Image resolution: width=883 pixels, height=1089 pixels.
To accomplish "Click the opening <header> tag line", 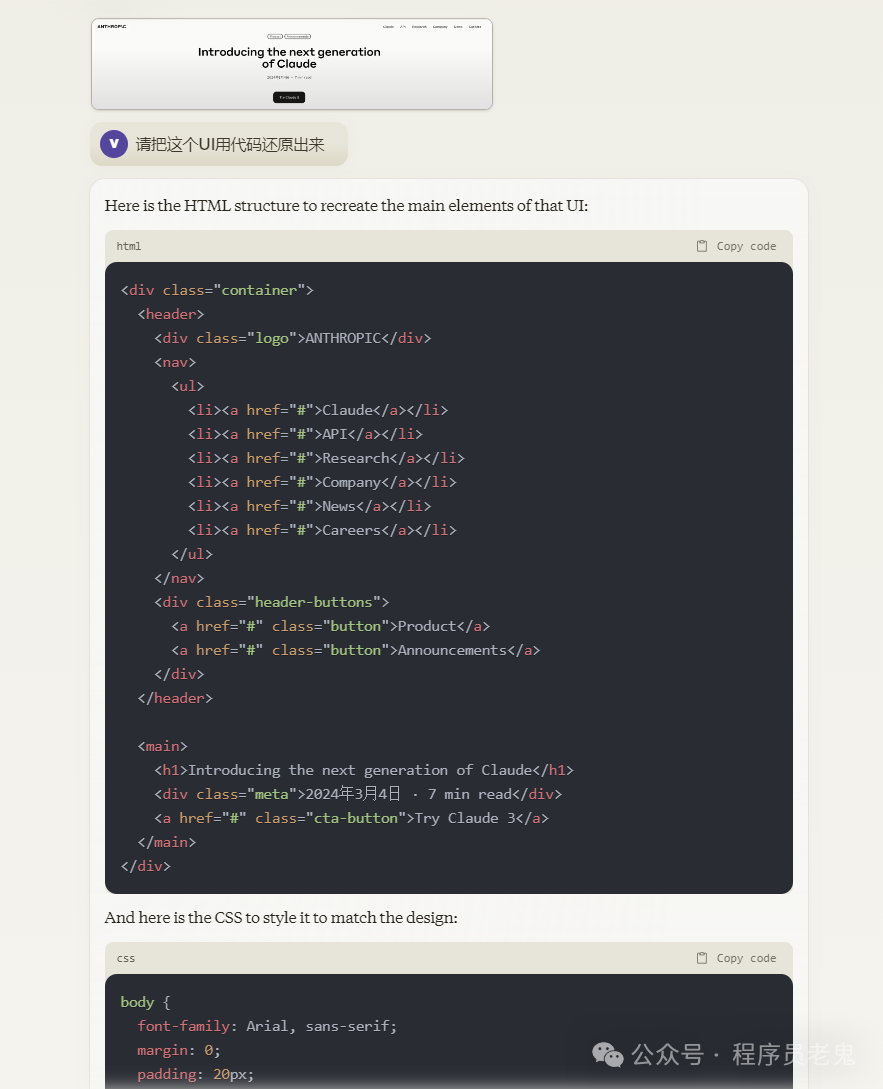I will click(x=171, y=314).
